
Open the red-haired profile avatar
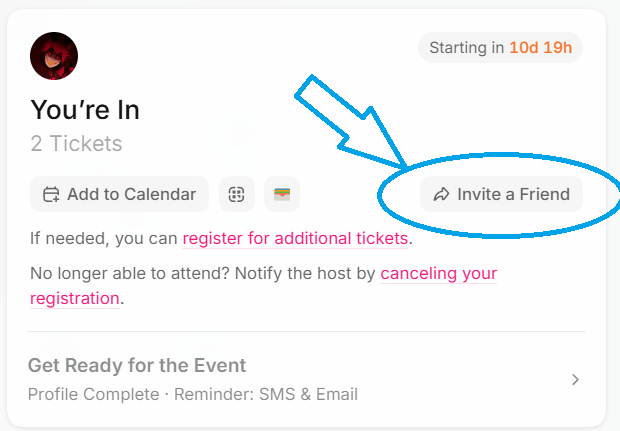[x=54, y=55]
